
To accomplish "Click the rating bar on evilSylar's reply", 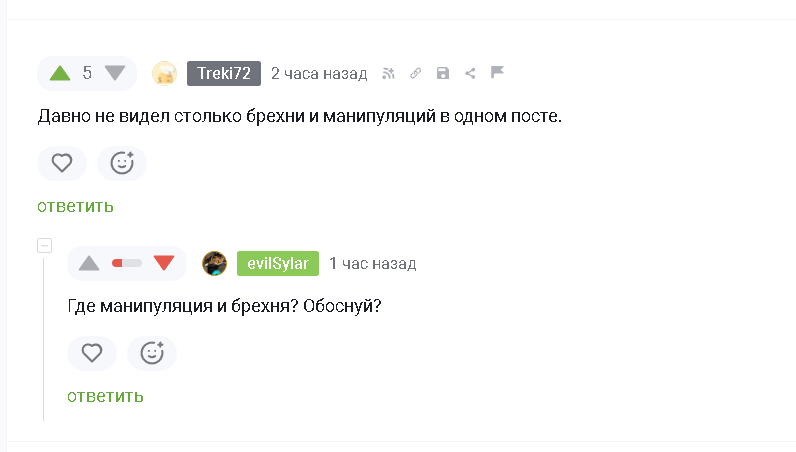I will 127,263.
